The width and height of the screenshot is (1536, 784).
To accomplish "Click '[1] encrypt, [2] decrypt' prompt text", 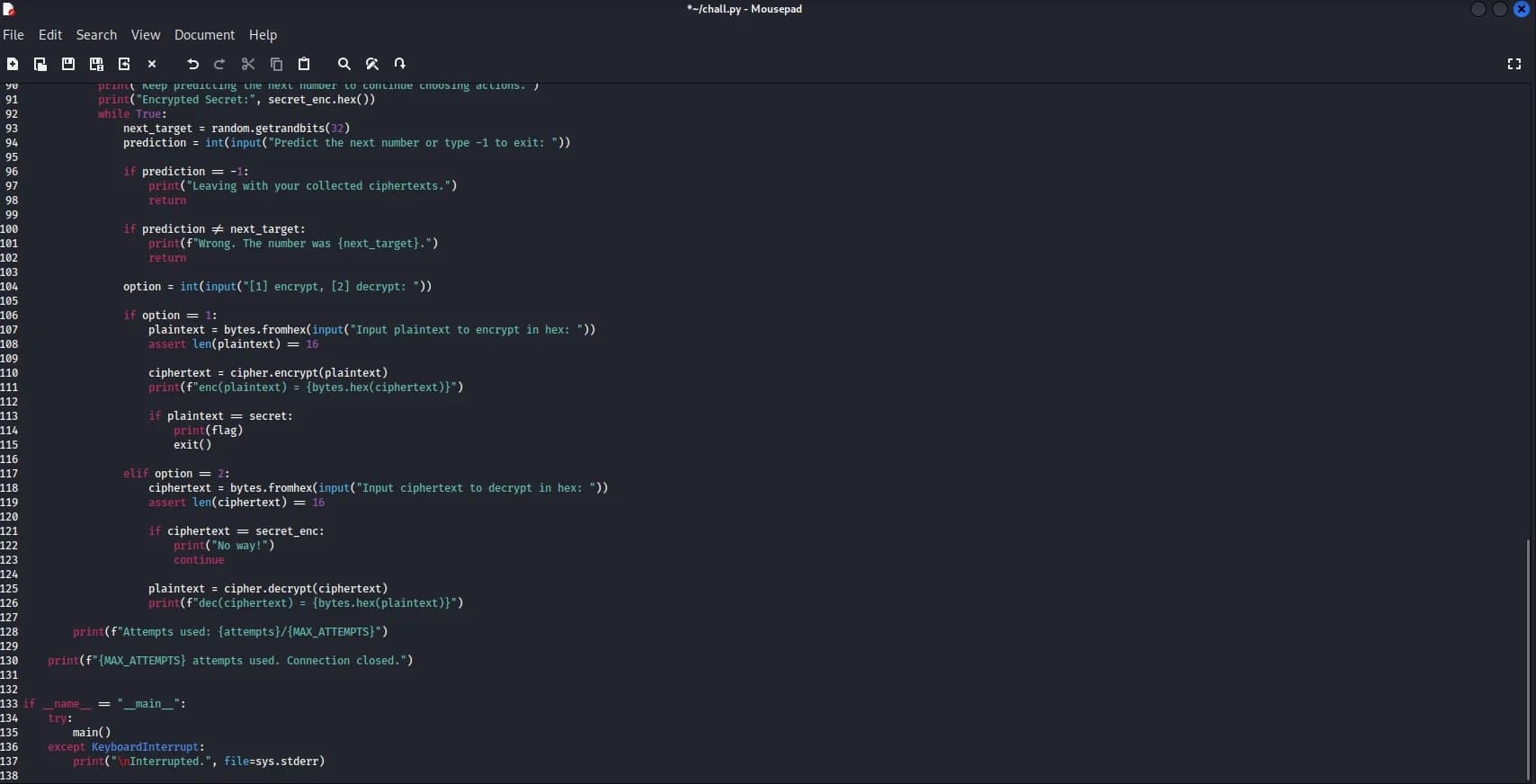I will pyautogui.click(x=327, y=287).
